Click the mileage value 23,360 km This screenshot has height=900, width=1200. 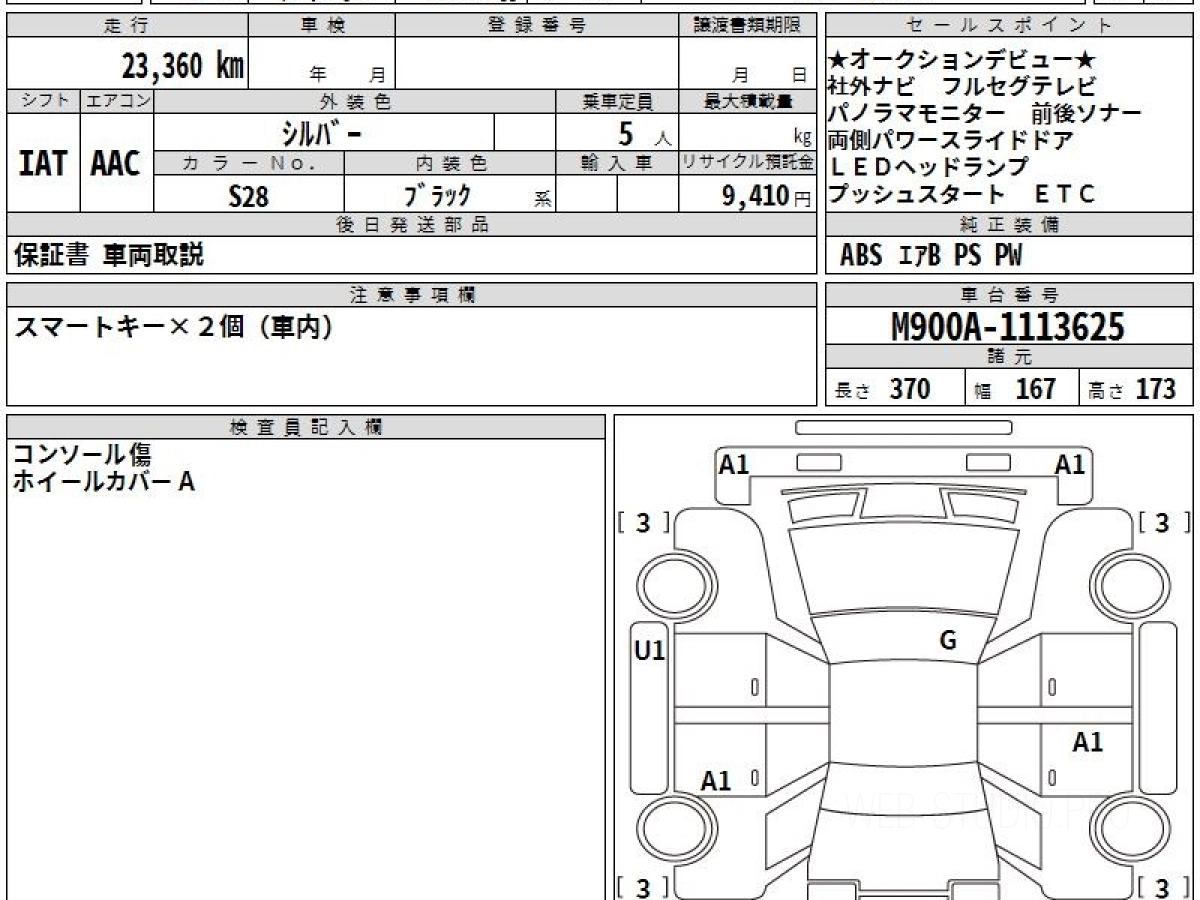click(x=182, y=66)
